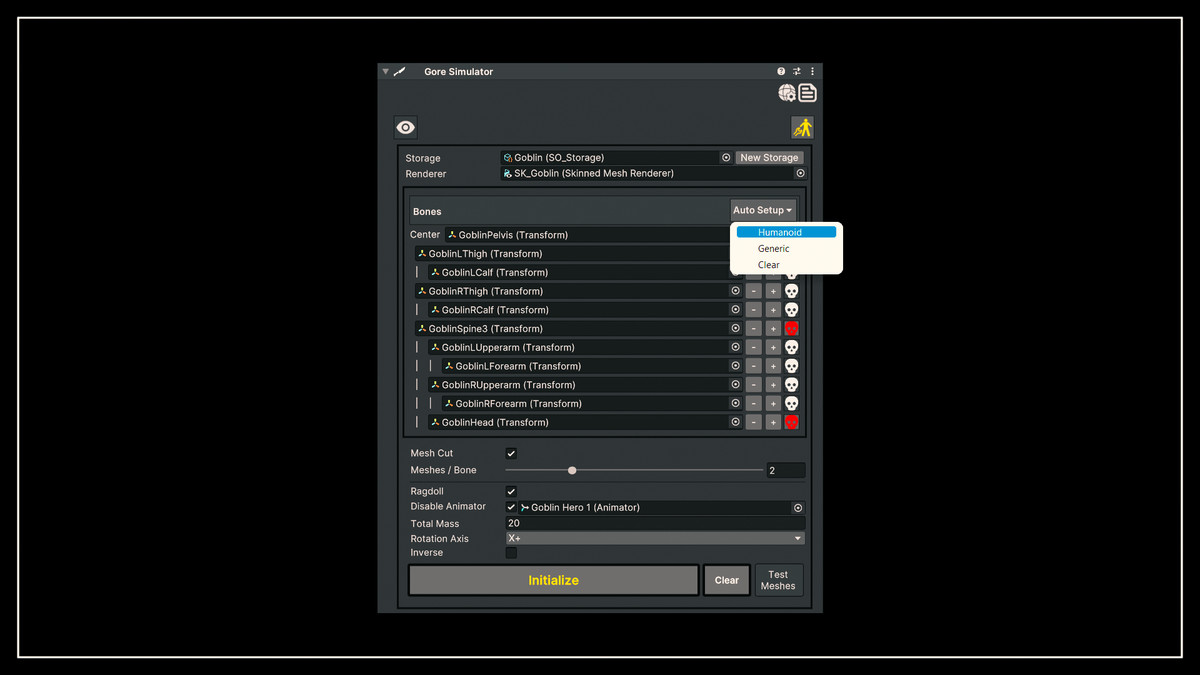Open object picker for GoblinRThigh

point(735,291)
